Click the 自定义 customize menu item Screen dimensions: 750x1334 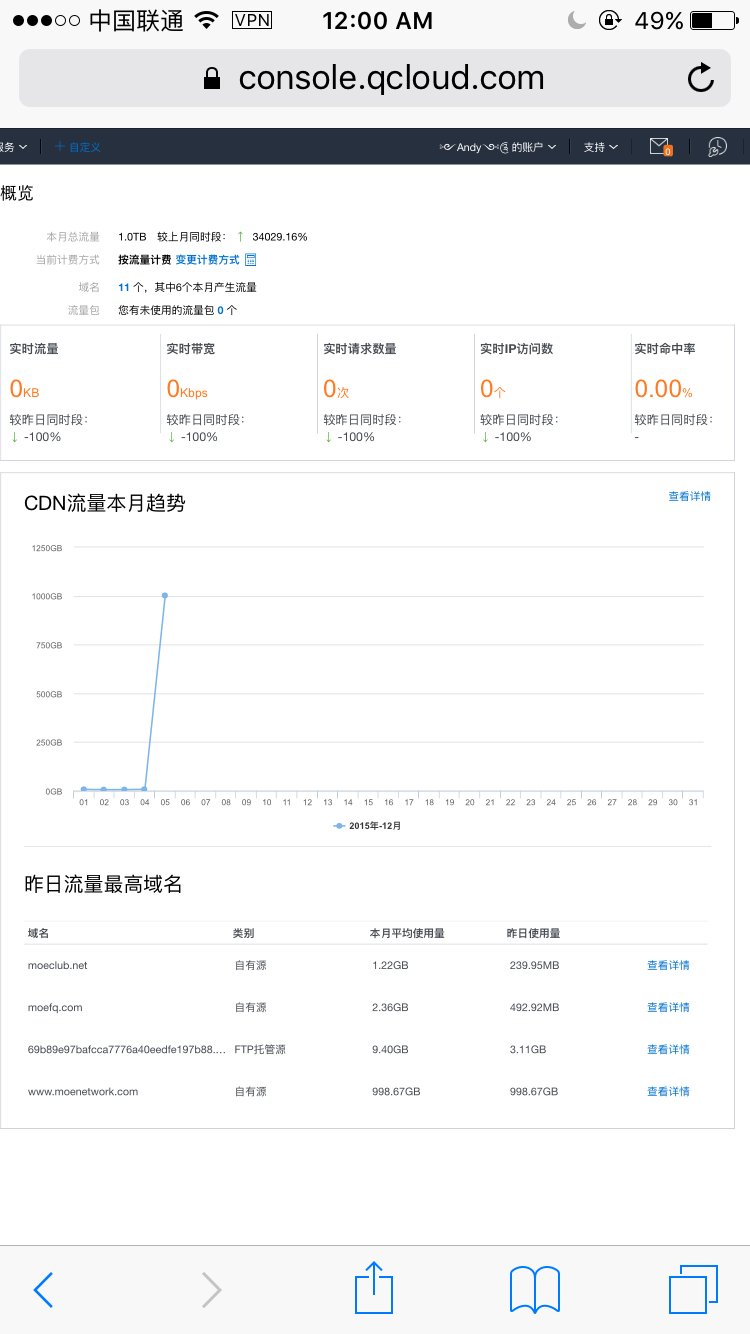pos(78,147)
